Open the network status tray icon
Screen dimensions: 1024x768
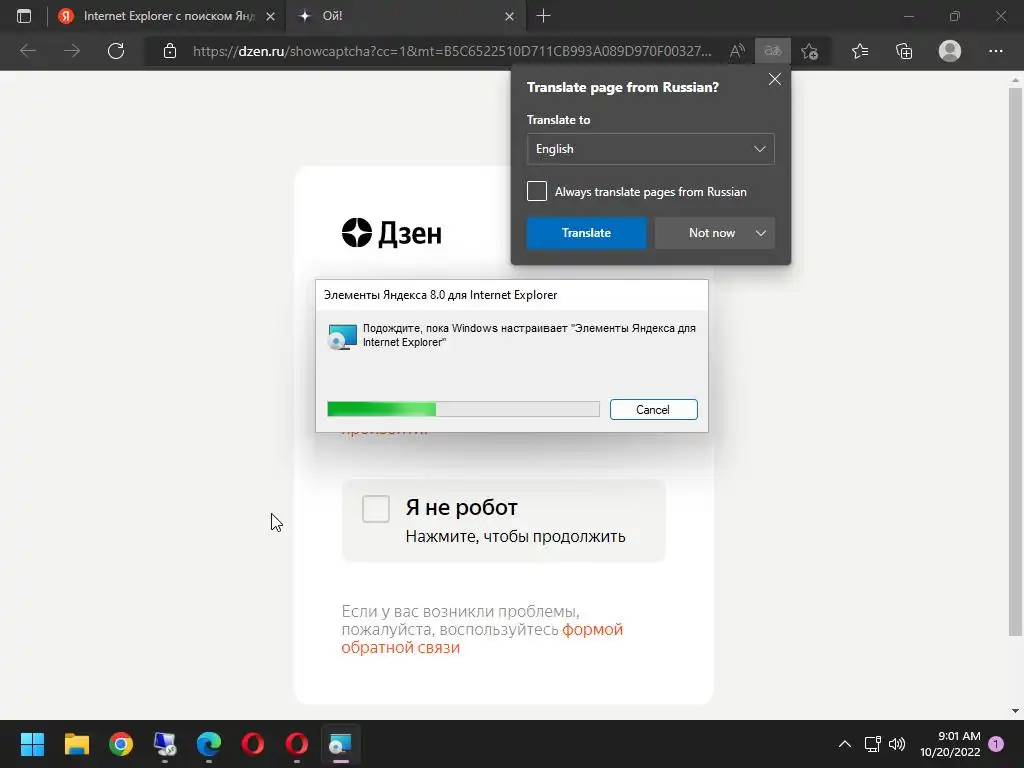click(872, 744)
